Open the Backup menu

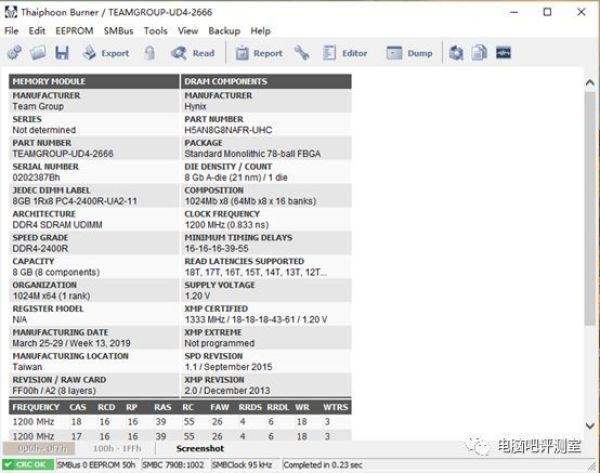[224, 31]
